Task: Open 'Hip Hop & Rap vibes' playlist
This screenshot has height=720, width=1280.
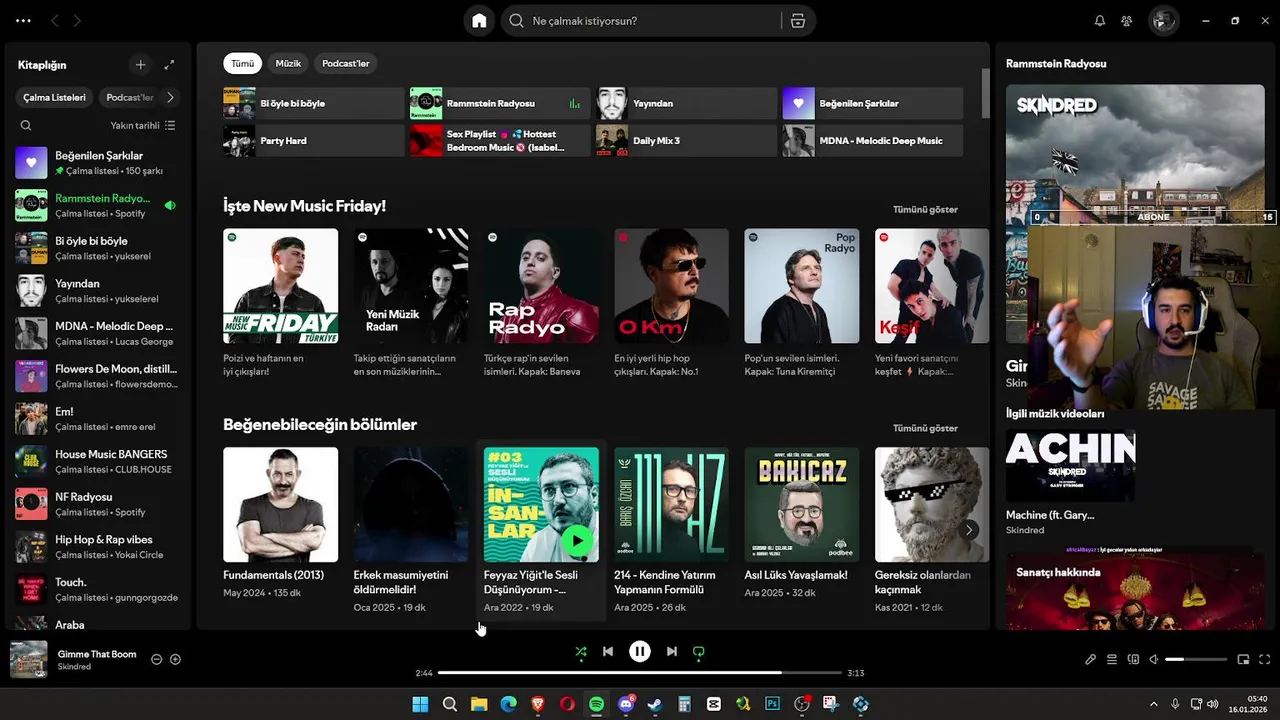Action: tap(97, 547)
